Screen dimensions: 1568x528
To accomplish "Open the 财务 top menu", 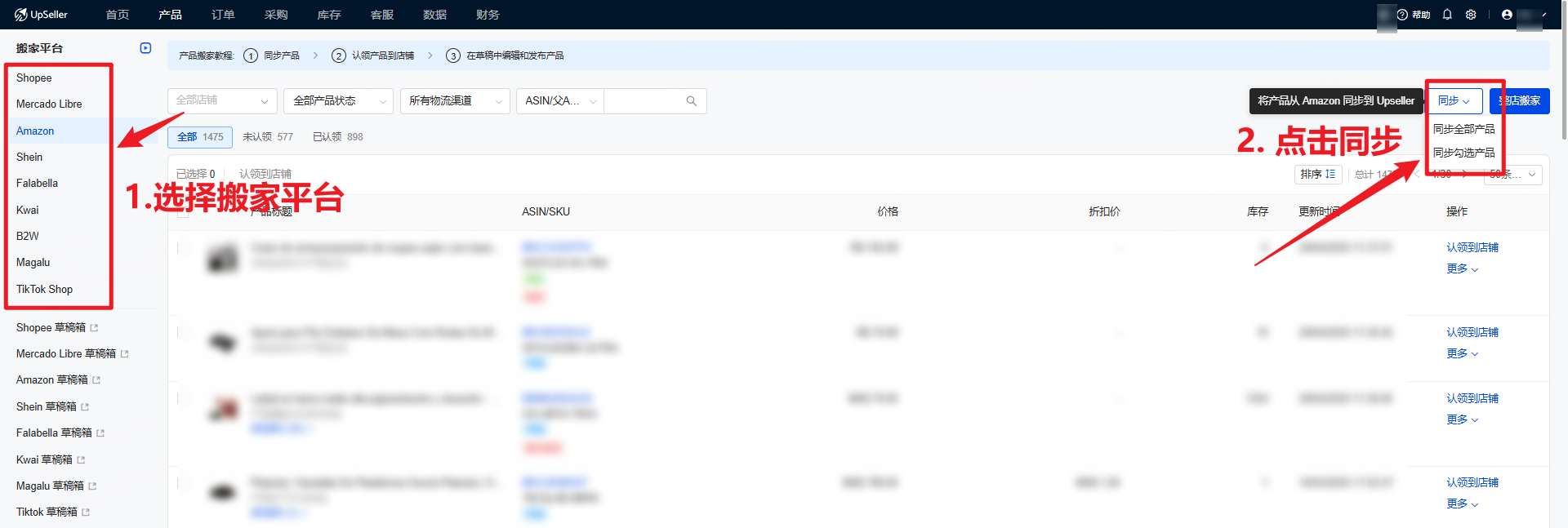I will (x=488, y=15).
